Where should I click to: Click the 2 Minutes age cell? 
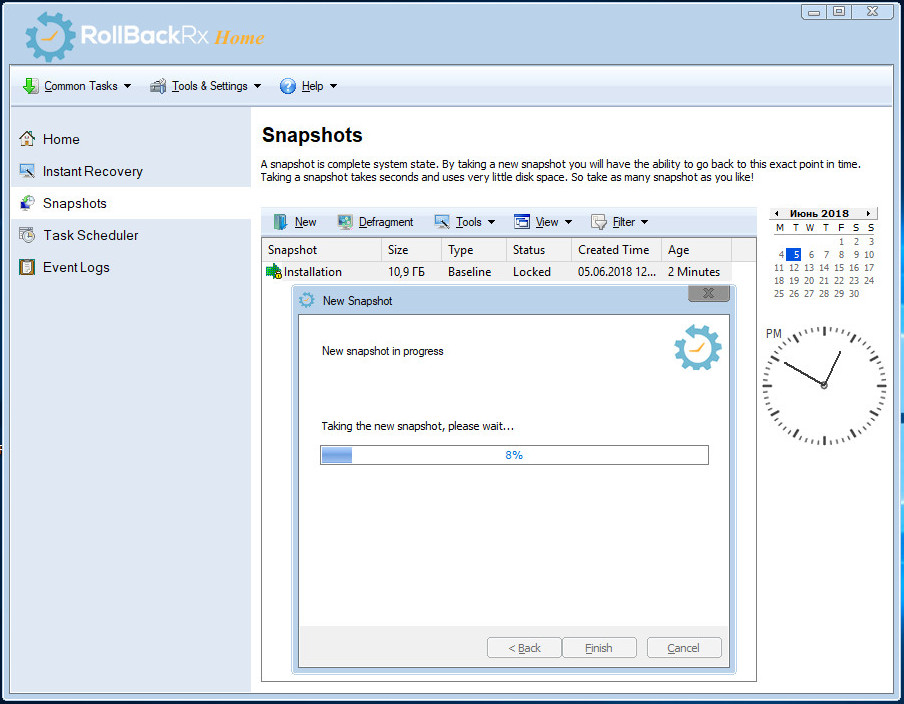click(x=694, y=272)
